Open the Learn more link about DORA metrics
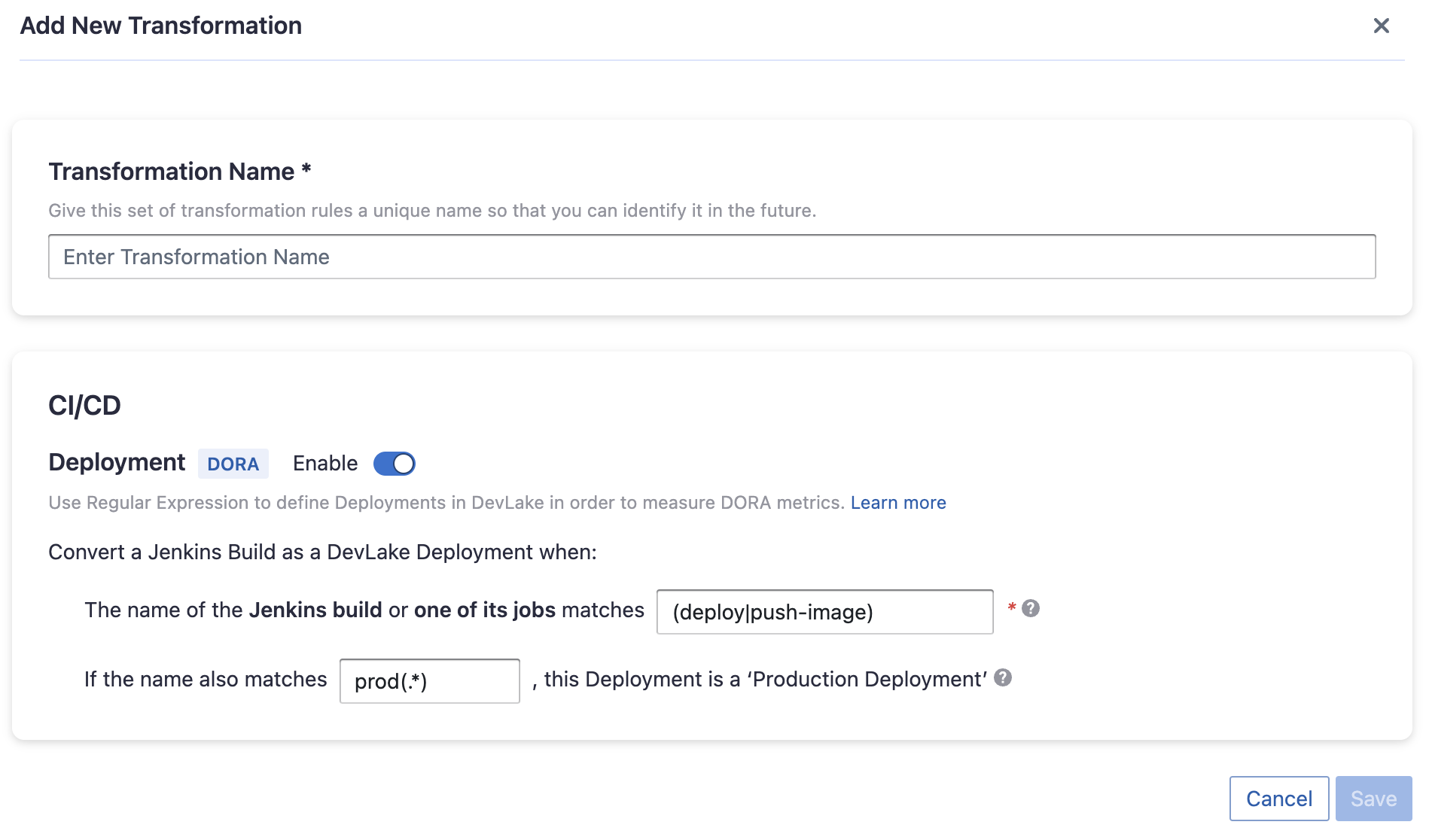The image size is (1429, 840). click(898, 502)
